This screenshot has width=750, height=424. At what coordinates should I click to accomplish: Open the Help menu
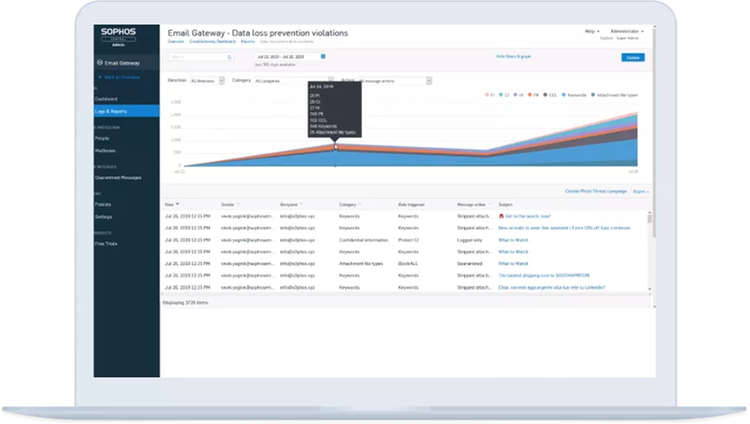pyautogui.click(x=592, y=31)
